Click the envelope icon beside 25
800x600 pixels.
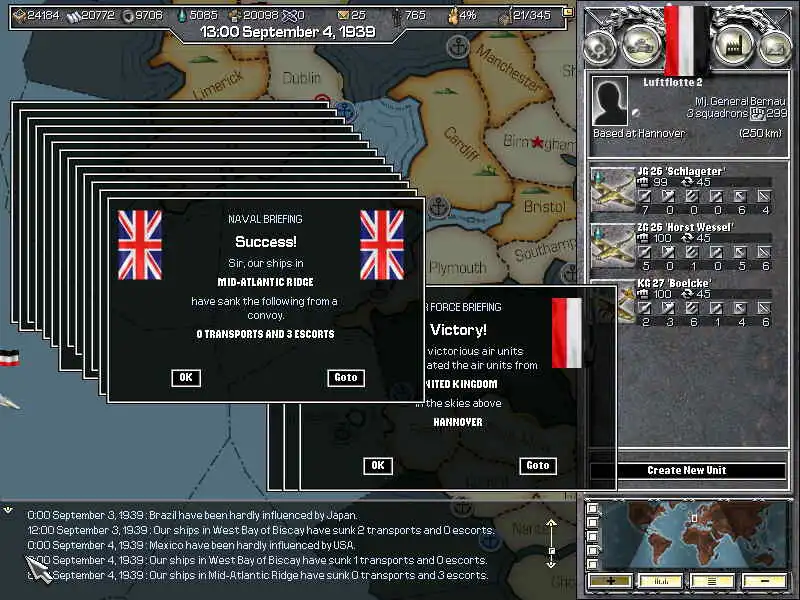coord(344,15)
